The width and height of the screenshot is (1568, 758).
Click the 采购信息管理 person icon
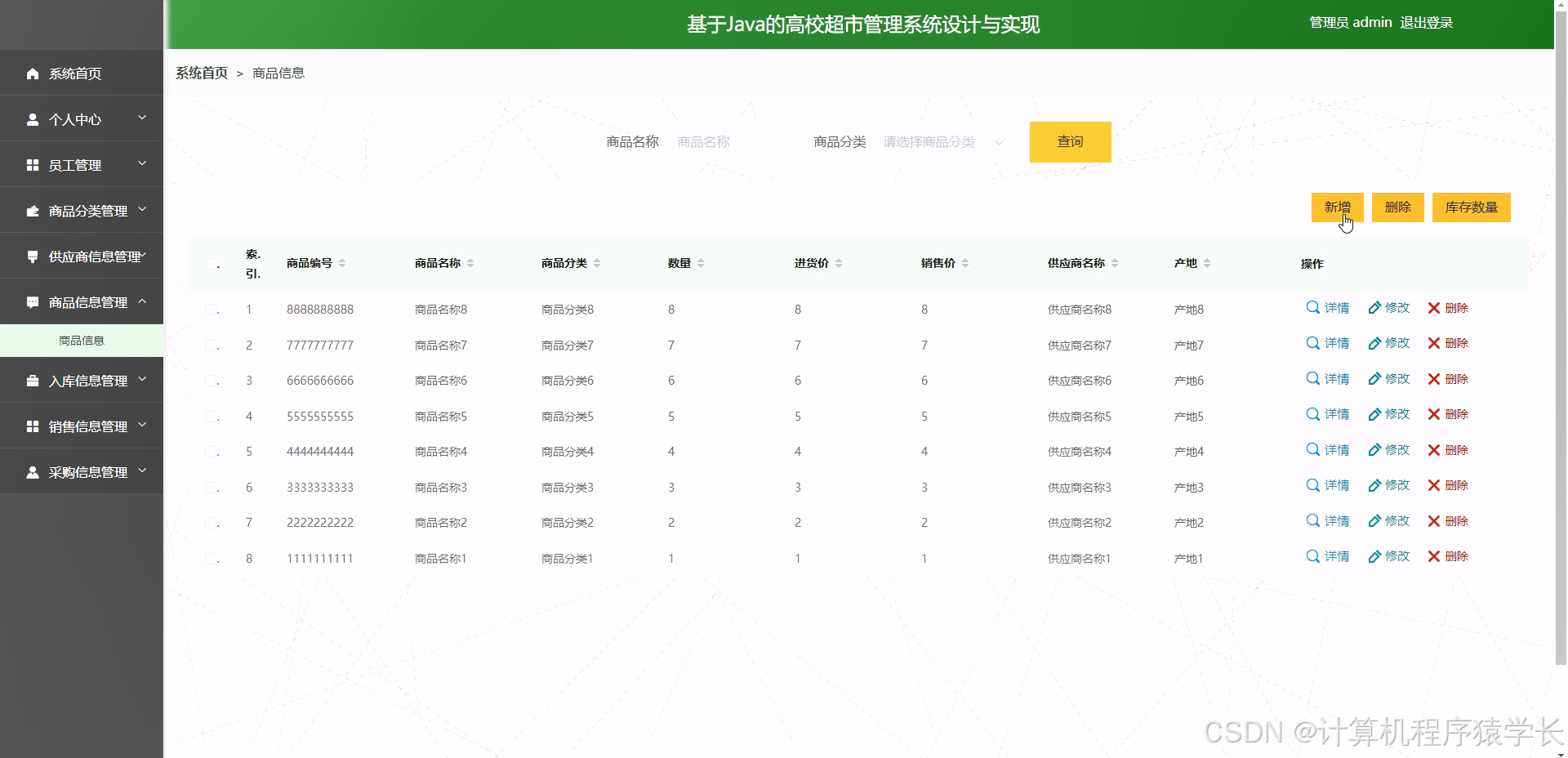pyautogui.click(x=33, y=471)
